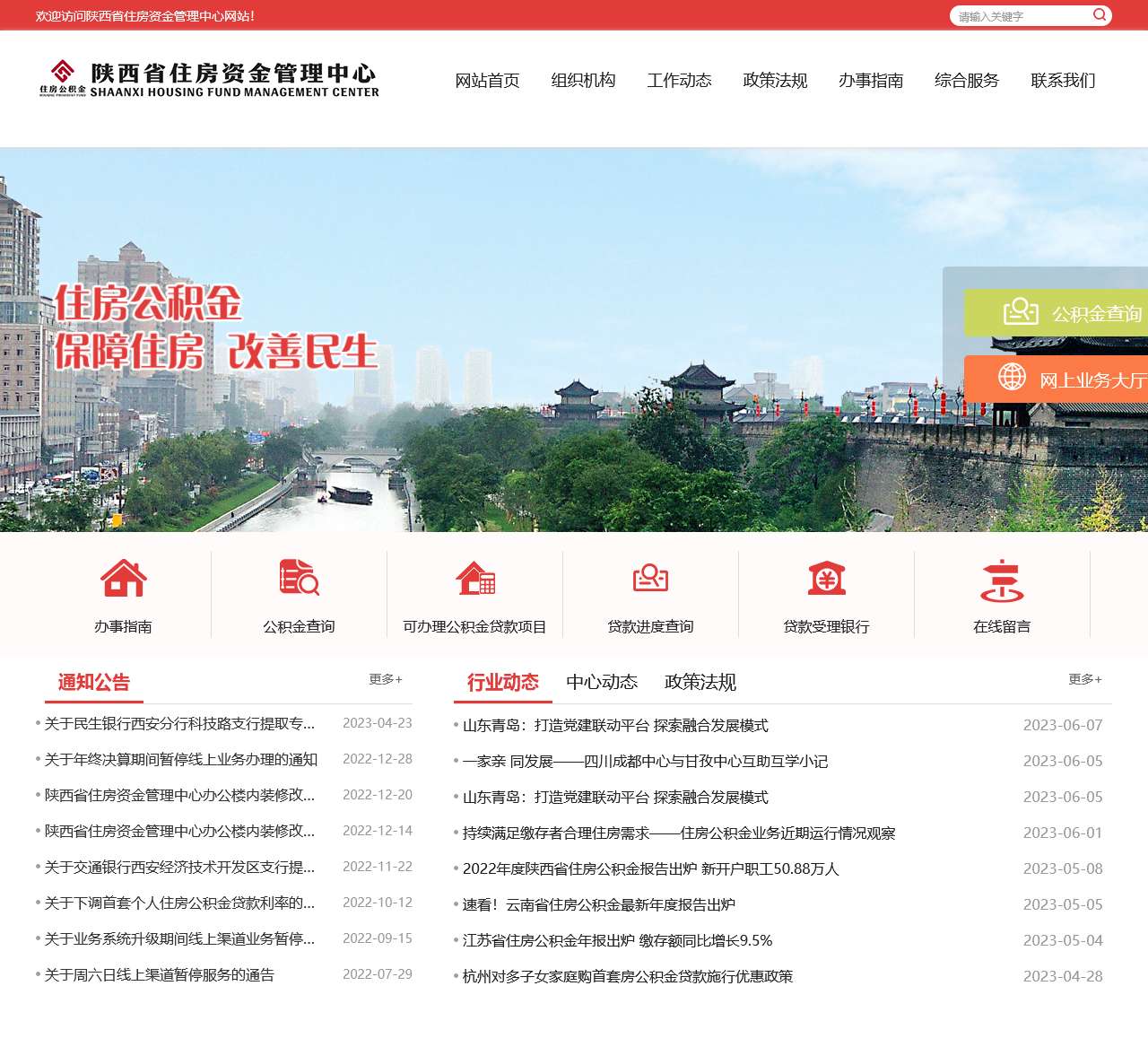Click 更多+ in the news tabs section
The width and height of the screenshot is (1148, 1047).
coord(1085,679)
